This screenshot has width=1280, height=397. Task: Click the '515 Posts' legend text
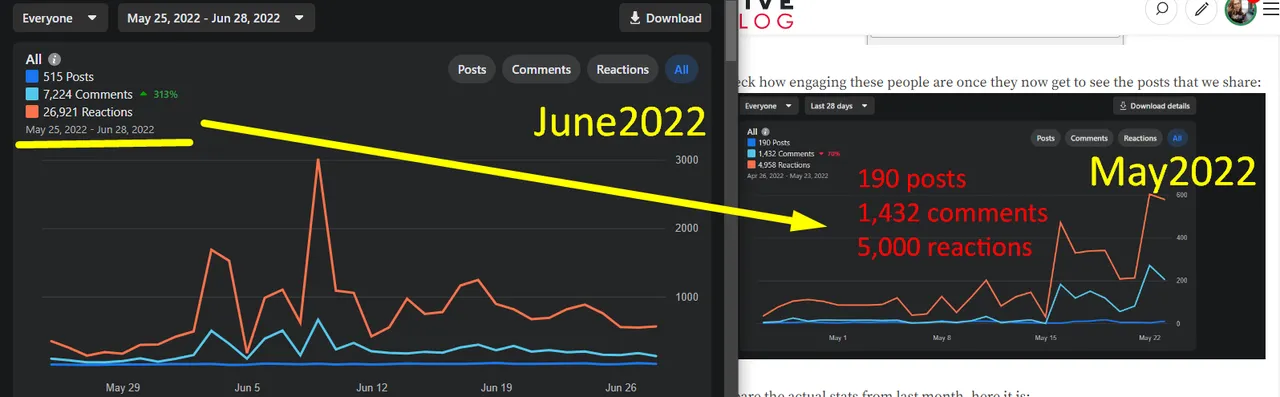(x=68, y=77)
